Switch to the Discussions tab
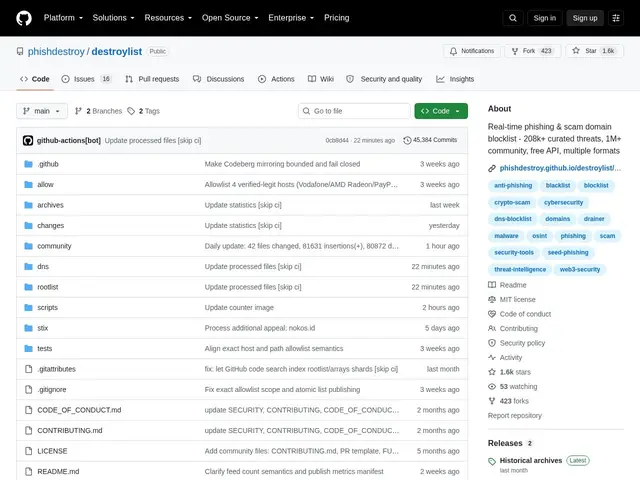This screenshot has width=640, height=480. [x=218, y=79]
